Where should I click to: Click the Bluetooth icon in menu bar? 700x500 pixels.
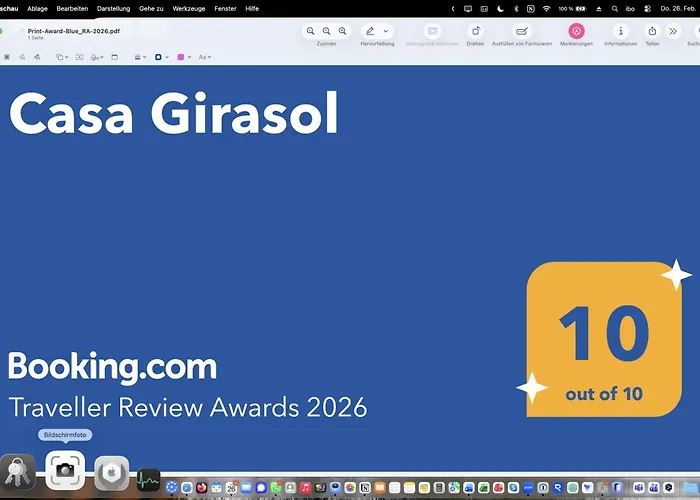[x=516, y=8]
